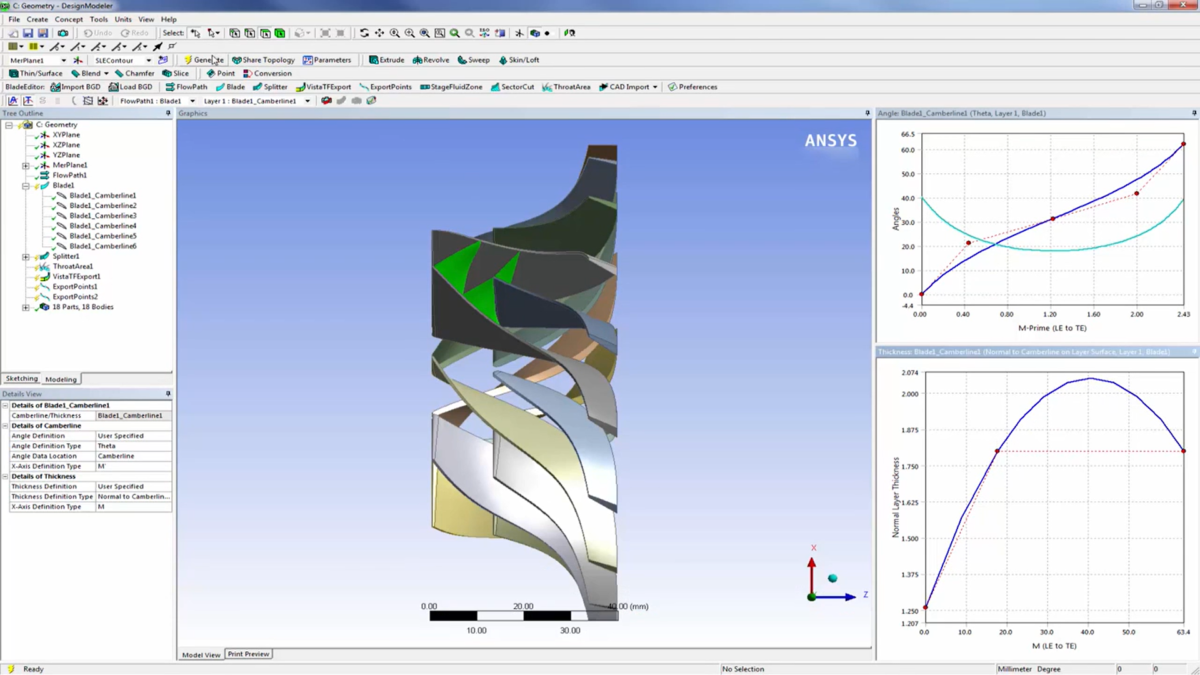1200x675 pixels.
Task: Expand the MerPlane1 tree node
Action: coord(26,165)
